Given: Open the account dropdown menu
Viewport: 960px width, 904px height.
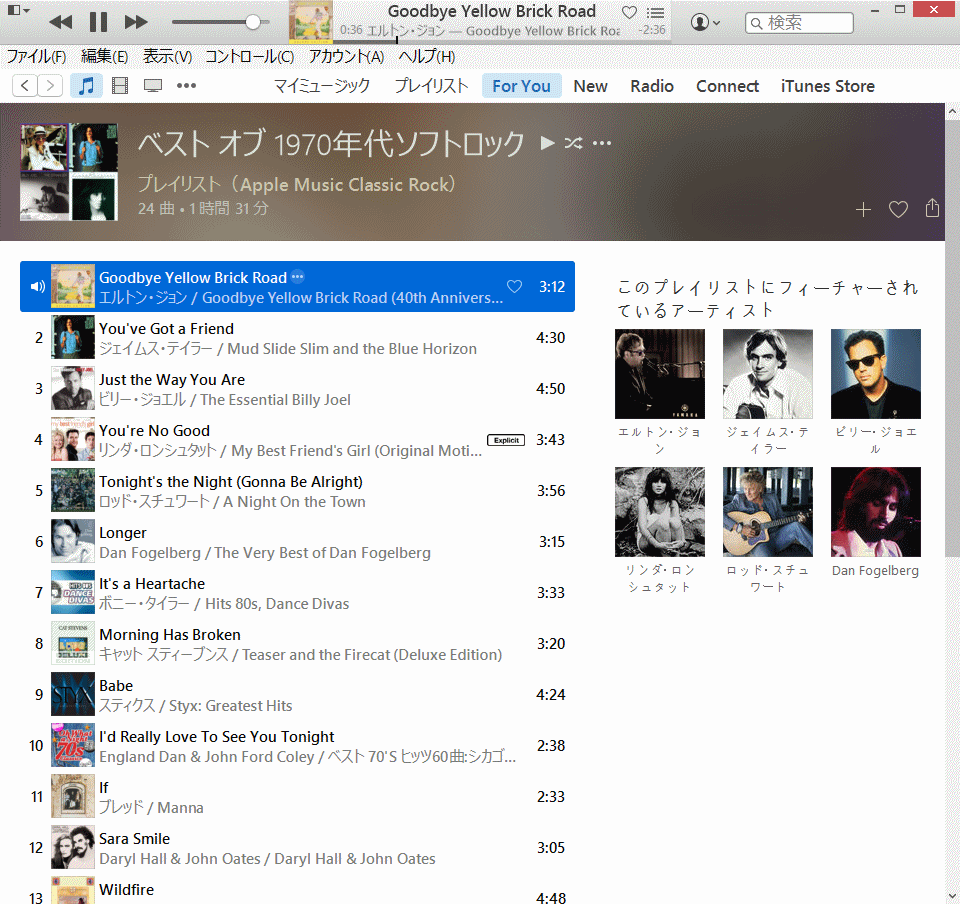Looking at the screenshot, I should 705,22.
